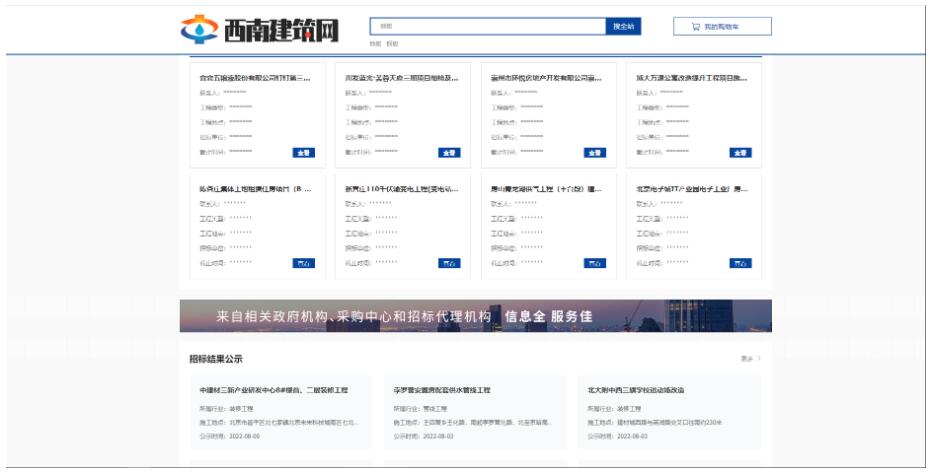Click the first hot keyword under search box
This screenshot has height=473, width=931.
click(375, 44)
